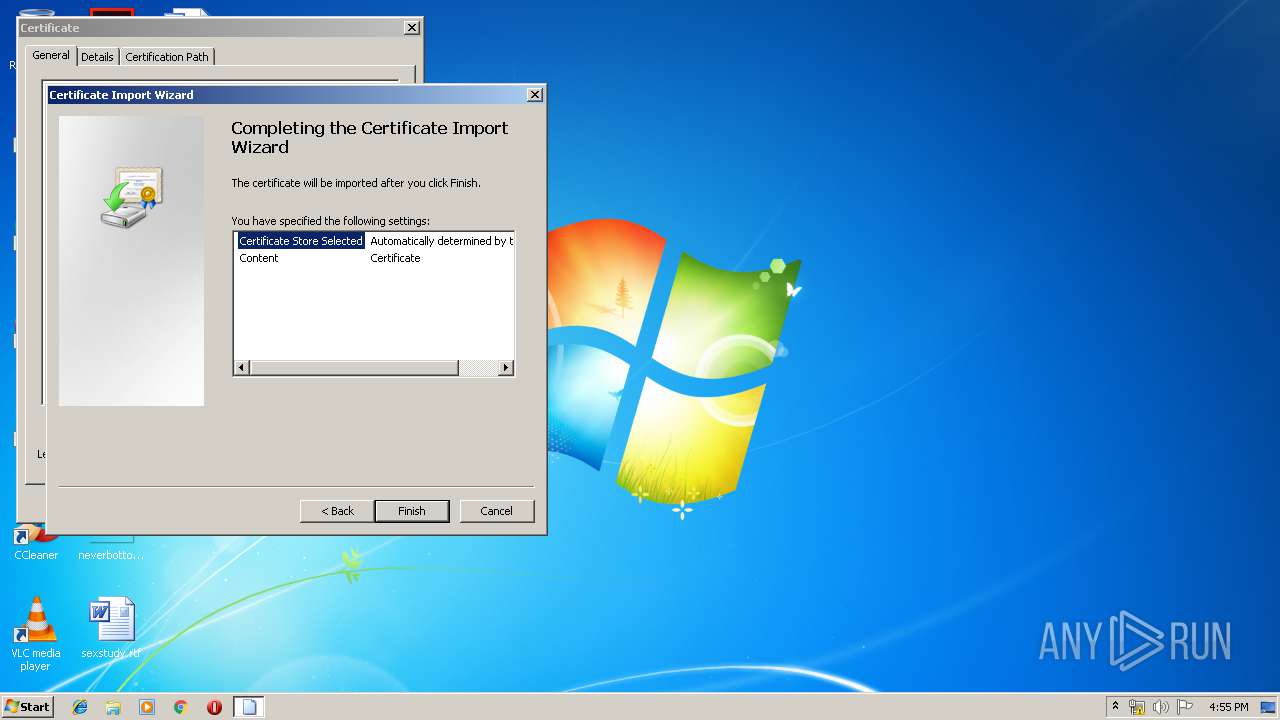Select the VLC media player desktop icon

click(35, 634)
